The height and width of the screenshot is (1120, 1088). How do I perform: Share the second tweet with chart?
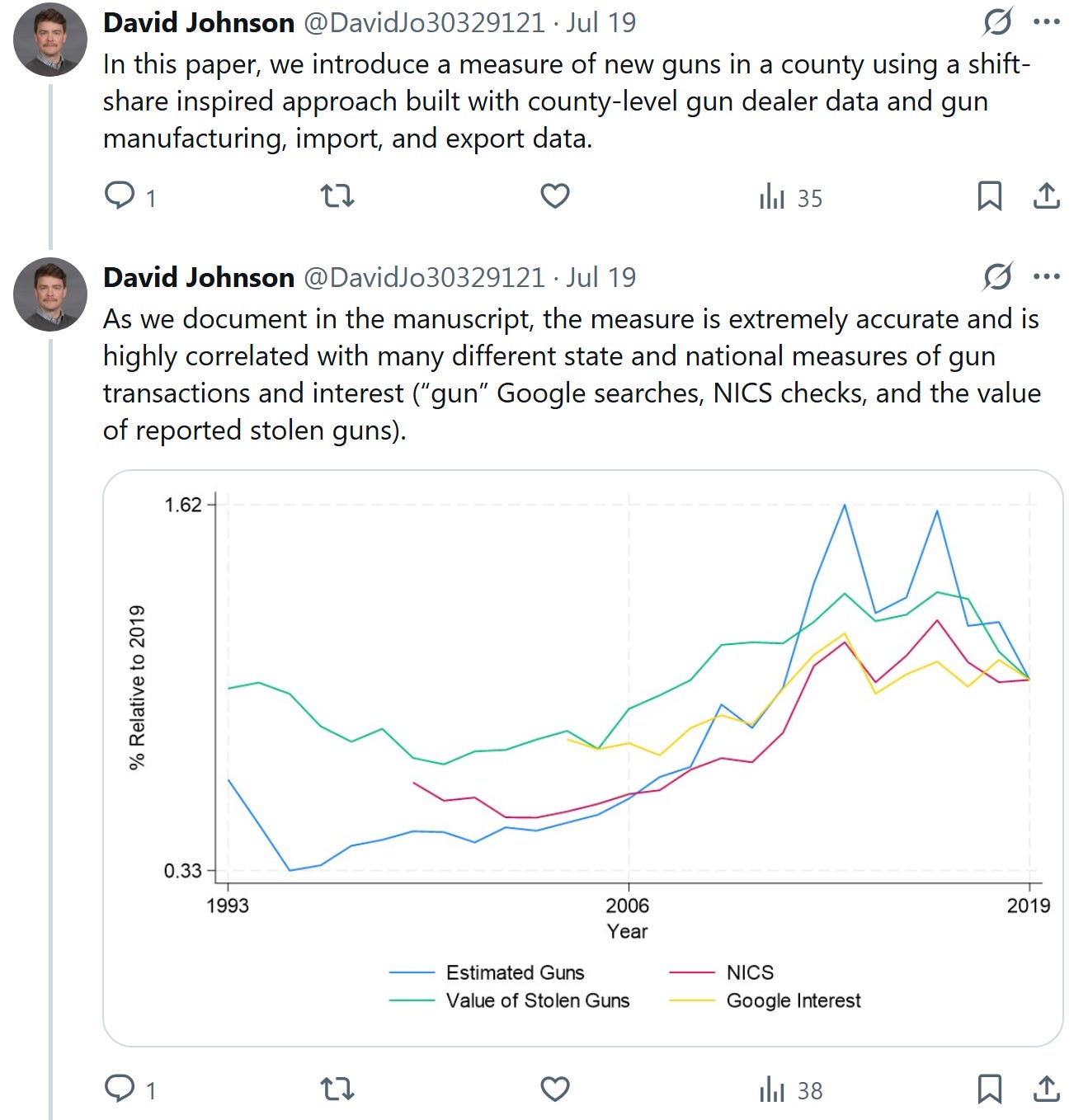click(x=1046, y=1089)
